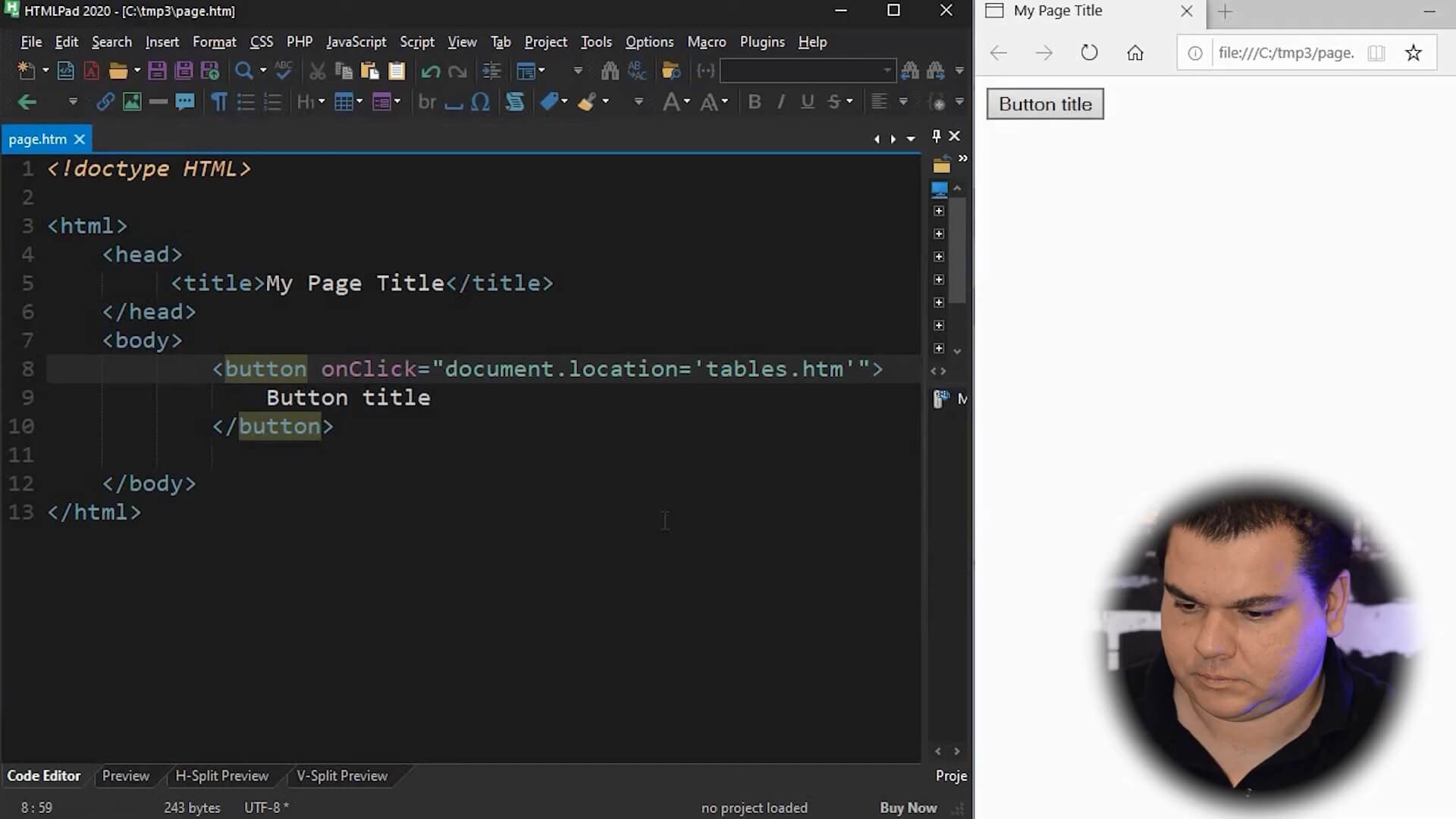Toggle underline formatting
This screenshot has height=819, width=1456.
click(807, 101)
